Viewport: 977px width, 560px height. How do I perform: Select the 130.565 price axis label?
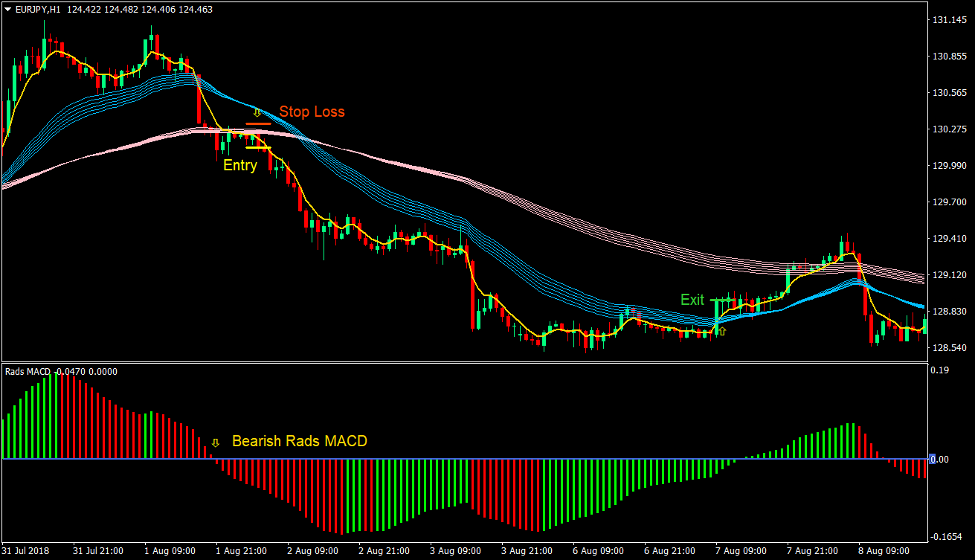[949, 93]
